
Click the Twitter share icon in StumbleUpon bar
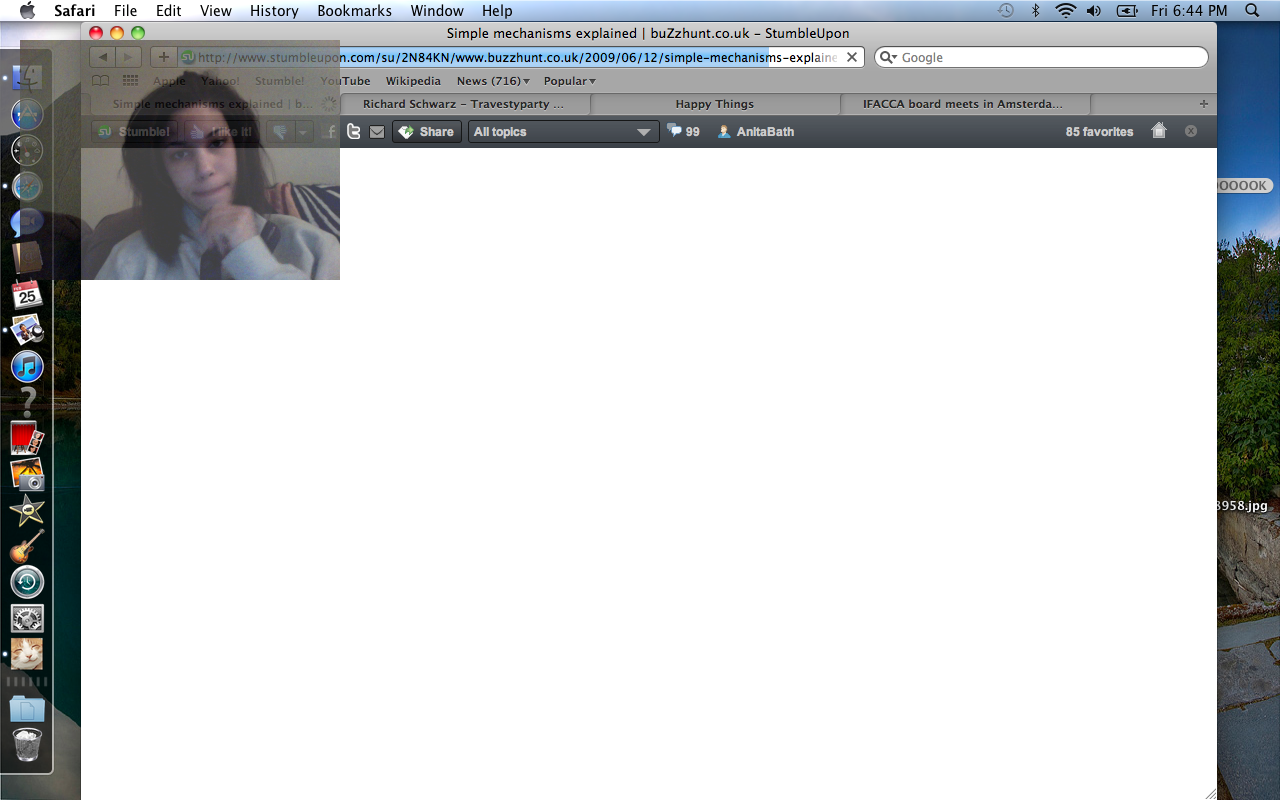point(353,131)
